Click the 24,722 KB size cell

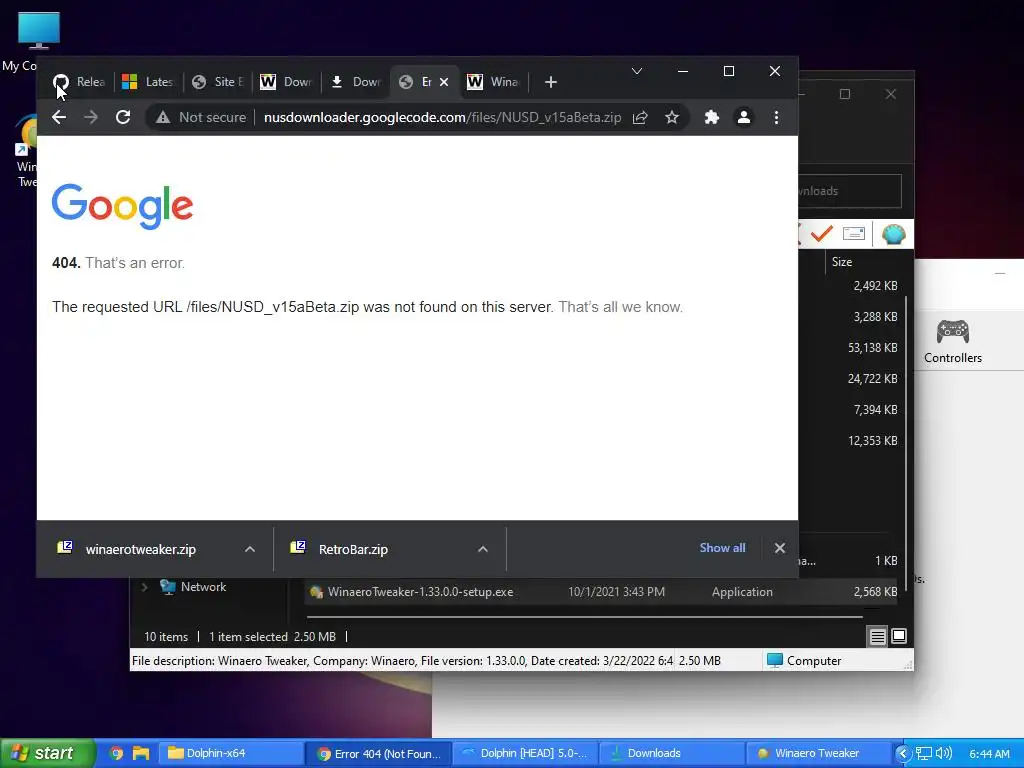872,379
